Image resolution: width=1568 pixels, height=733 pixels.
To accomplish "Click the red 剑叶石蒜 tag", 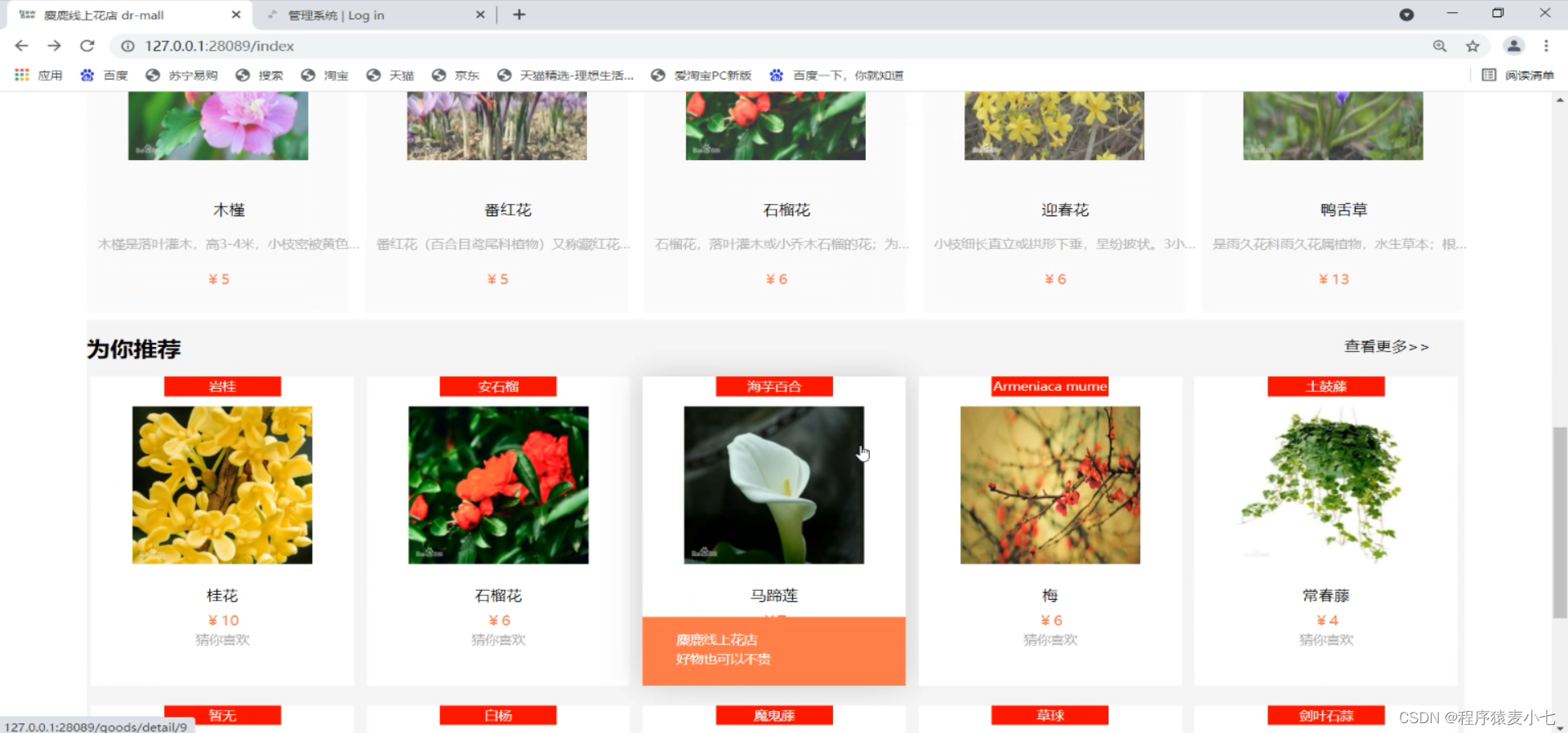I will tap(1326, 715).
